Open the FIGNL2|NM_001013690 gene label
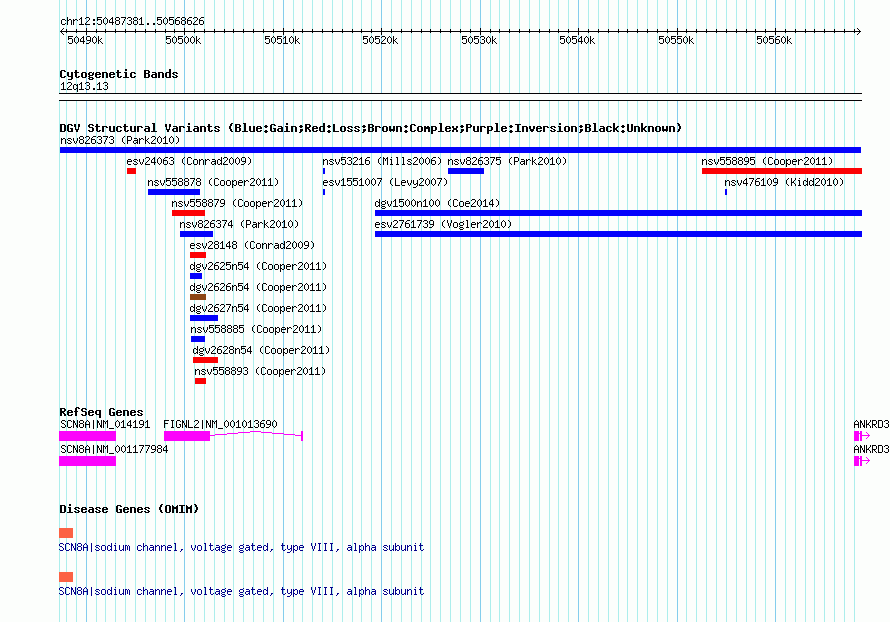The width and height of the screenshot is (890, 622). (220, 424)
